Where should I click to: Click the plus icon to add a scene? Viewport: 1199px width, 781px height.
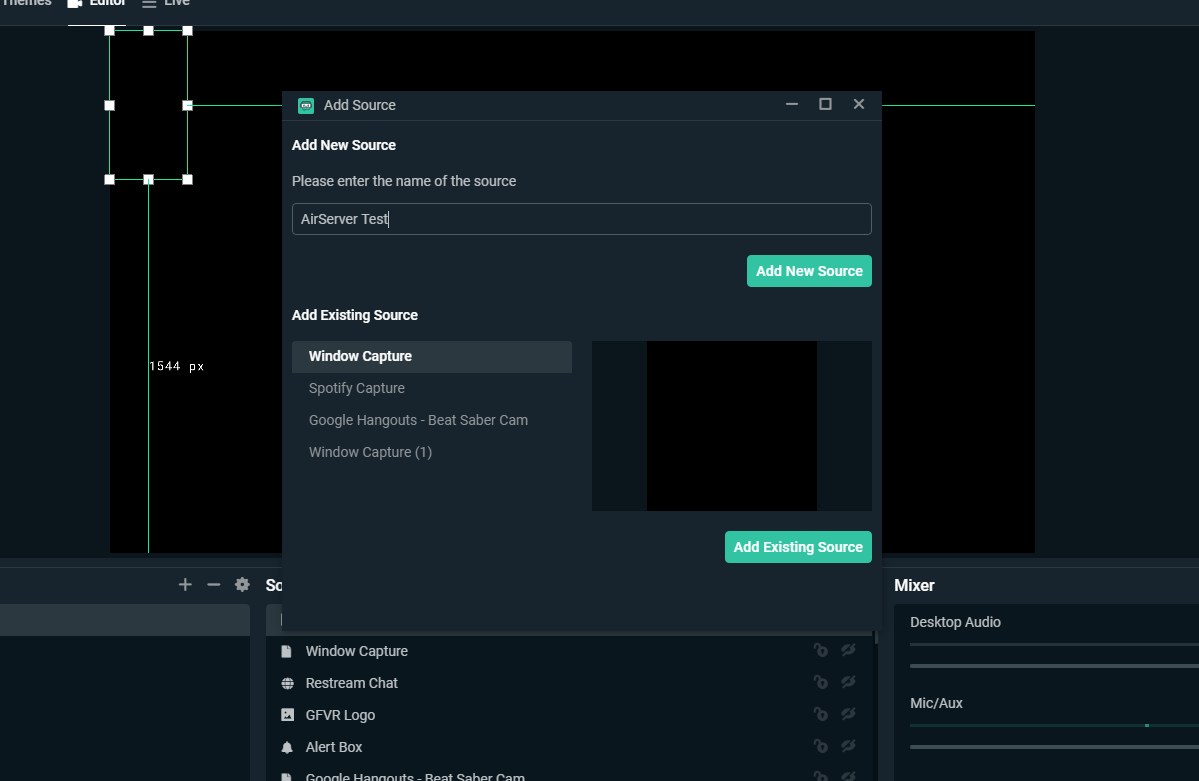(185, 584)
